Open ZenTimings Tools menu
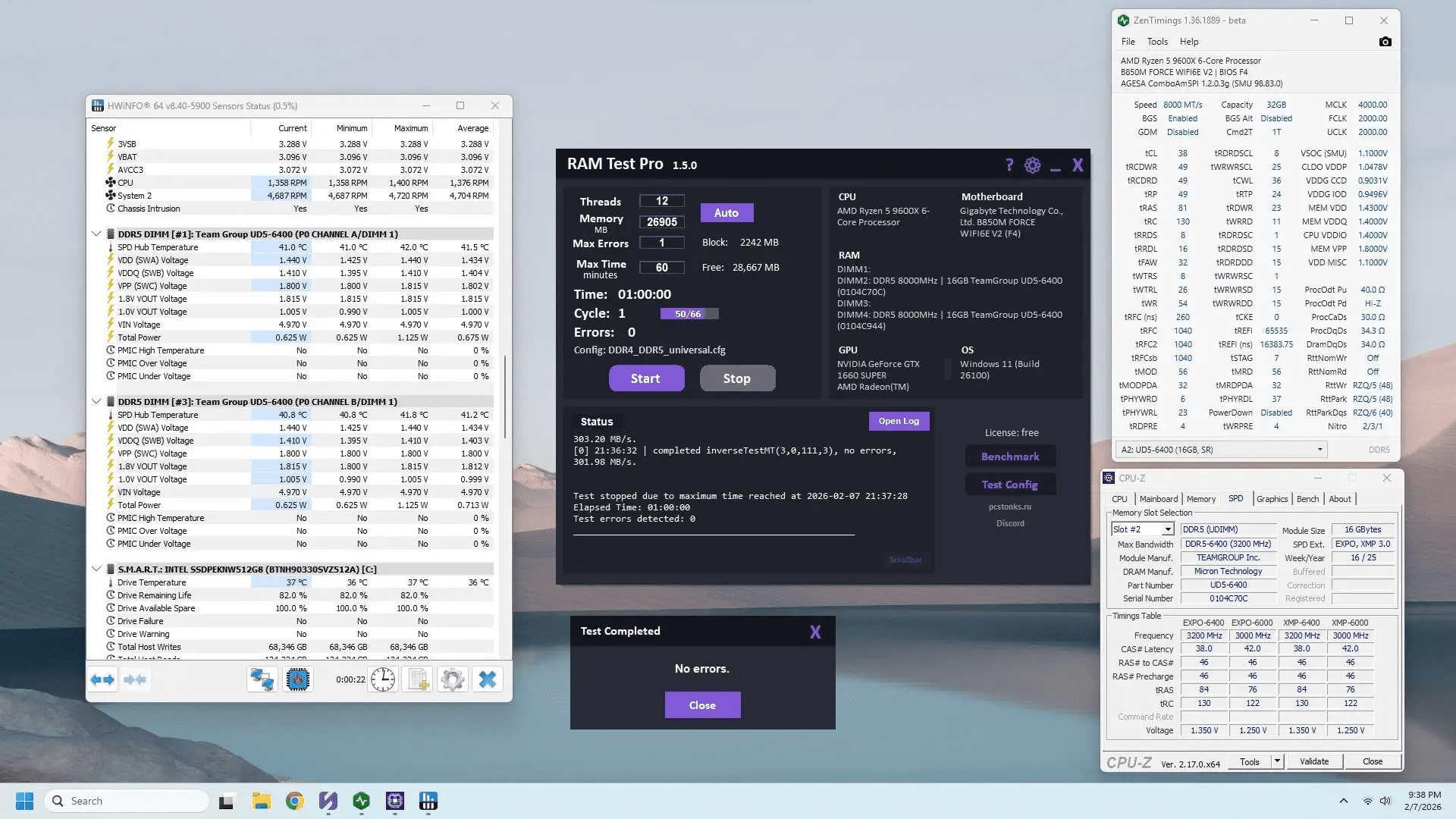The height and width of the screenshot is (819, 1456). [x=1156, y=42]
